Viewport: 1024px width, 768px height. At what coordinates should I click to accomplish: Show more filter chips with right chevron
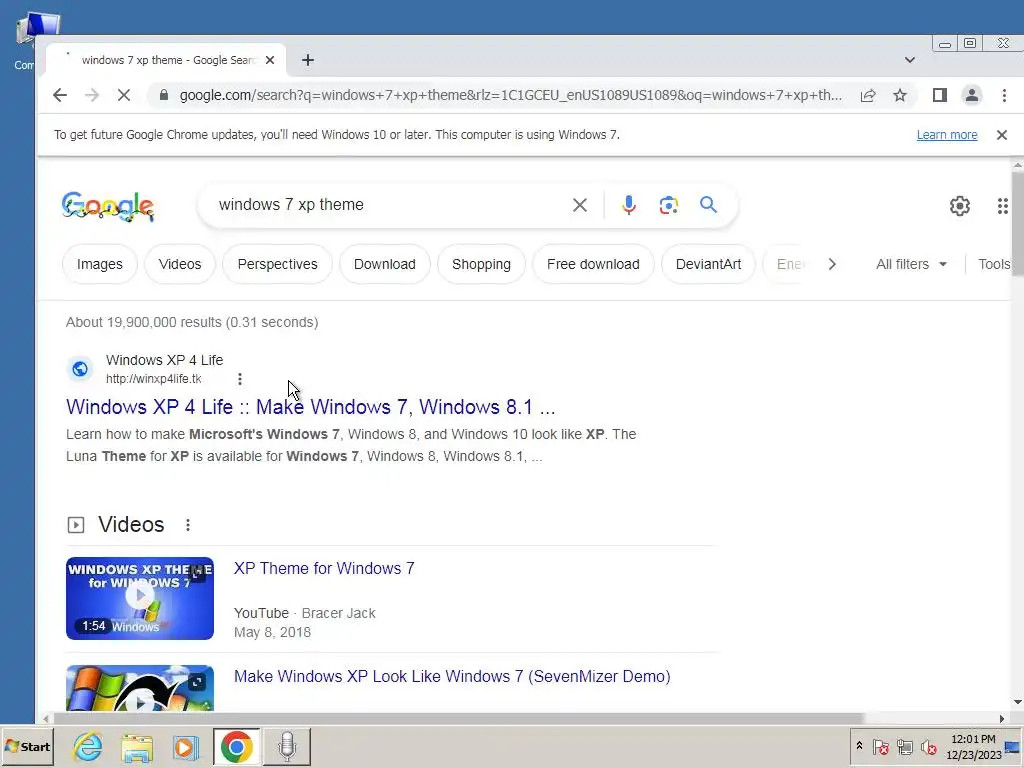pyautogui.click(x=832, y=264)
